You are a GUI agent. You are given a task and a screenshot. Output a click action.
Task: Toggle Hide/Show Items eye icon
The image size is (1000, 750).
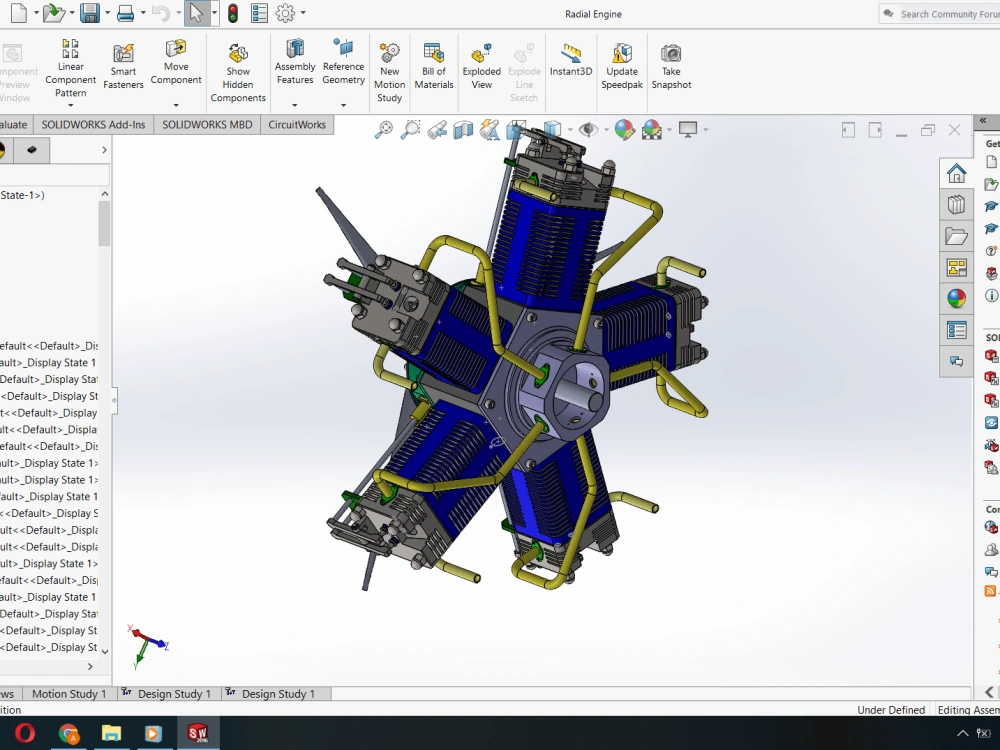coord(589,129)
